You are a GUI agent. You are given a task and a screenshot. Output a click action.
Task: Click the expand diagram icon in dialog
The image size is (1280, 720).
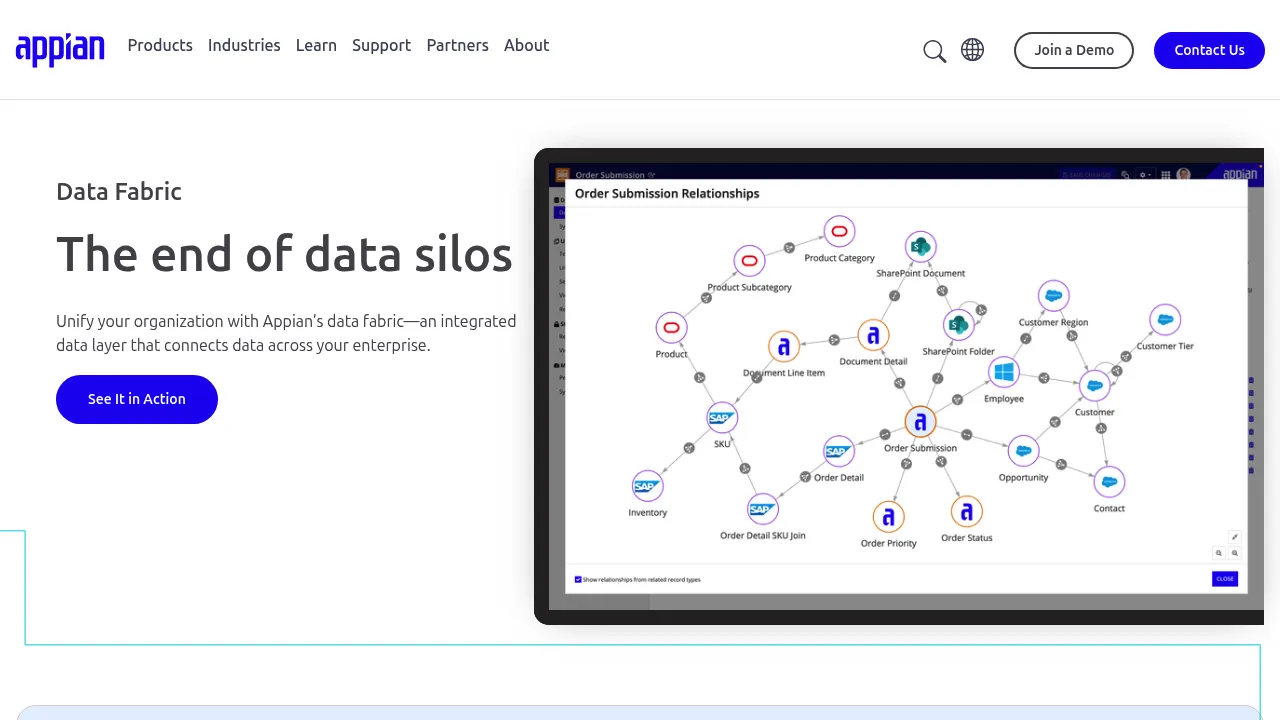1234,537
